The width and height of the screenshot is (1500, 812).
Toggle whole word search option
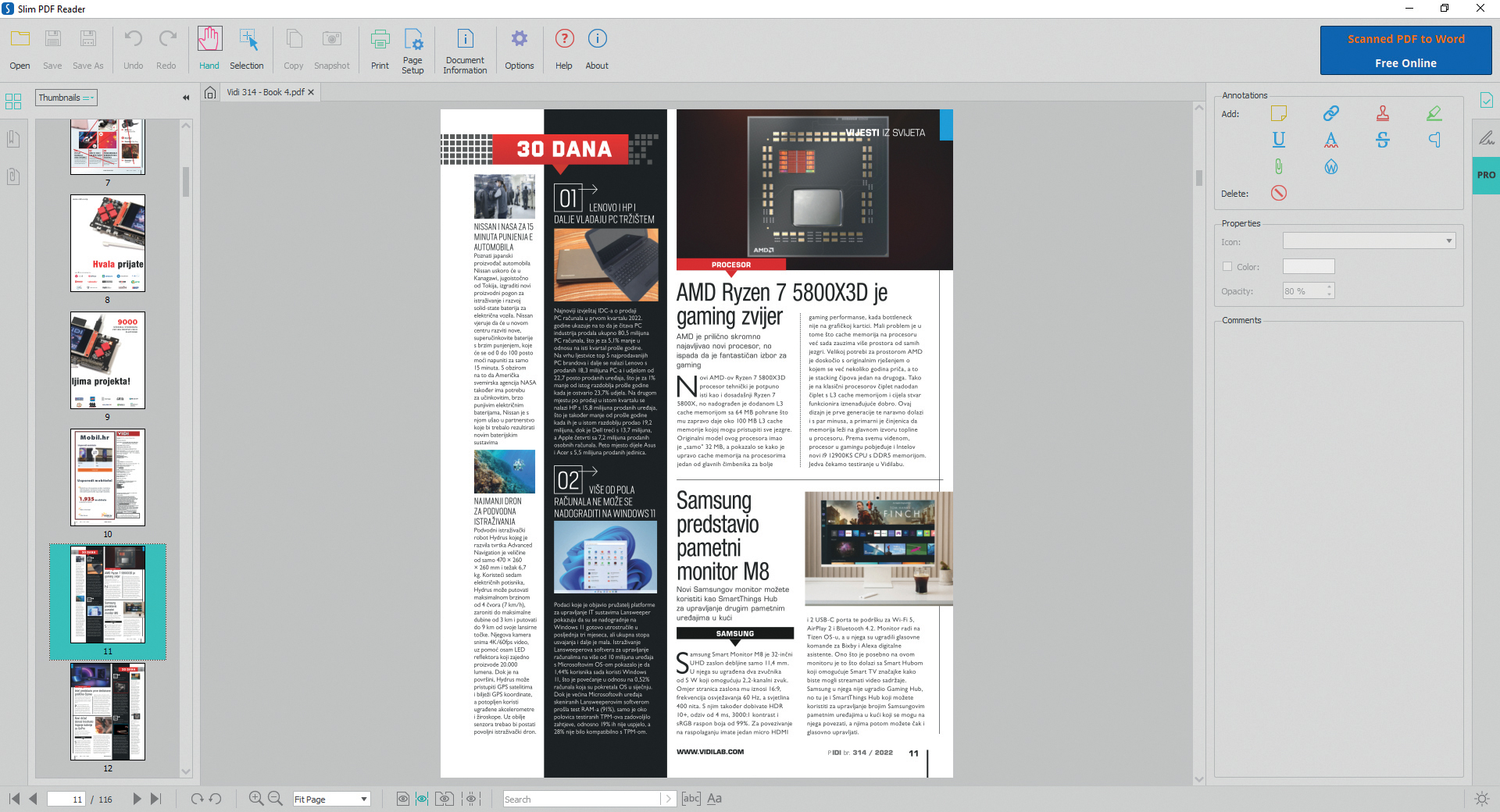[x=691, y=798]
